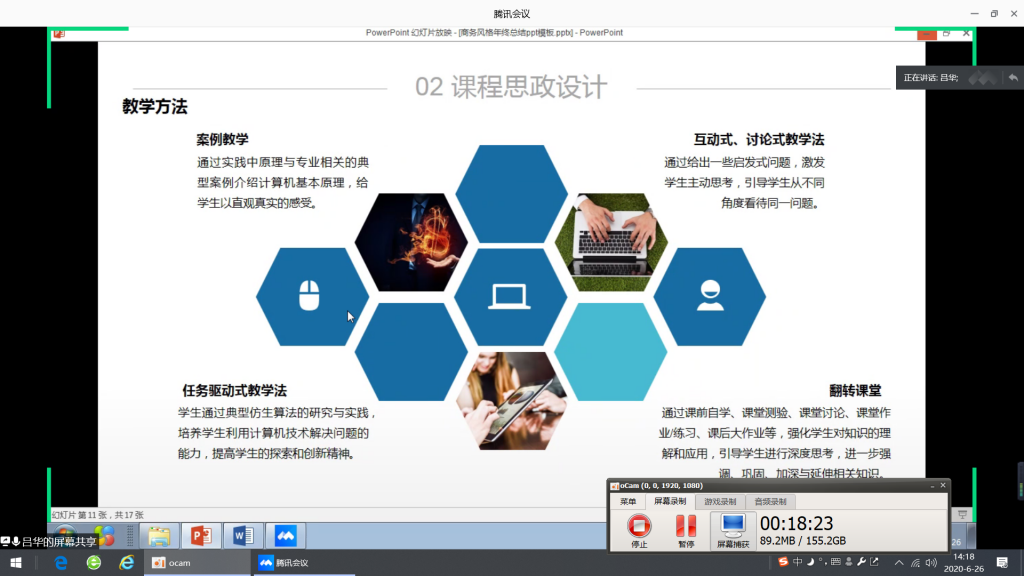Screen dimensions: 1024x576
Task: Open the Windows Start menu
Action: point(16,563)
